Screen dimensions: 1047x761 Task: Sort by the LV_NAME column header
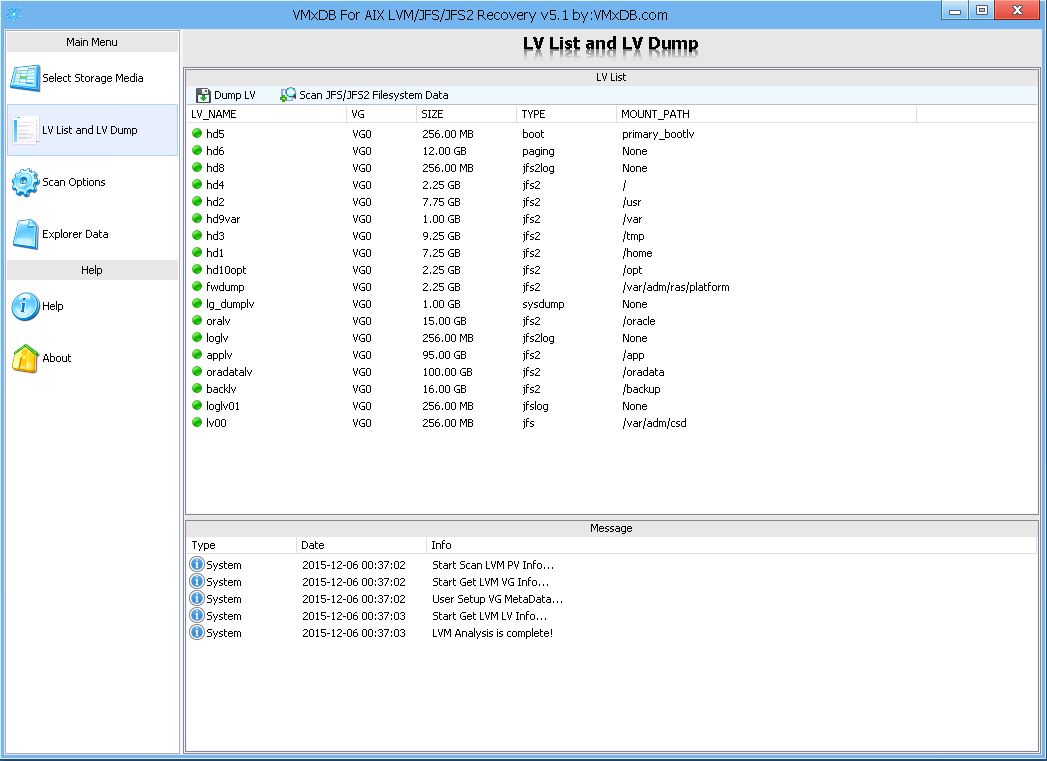pos(266,114)
